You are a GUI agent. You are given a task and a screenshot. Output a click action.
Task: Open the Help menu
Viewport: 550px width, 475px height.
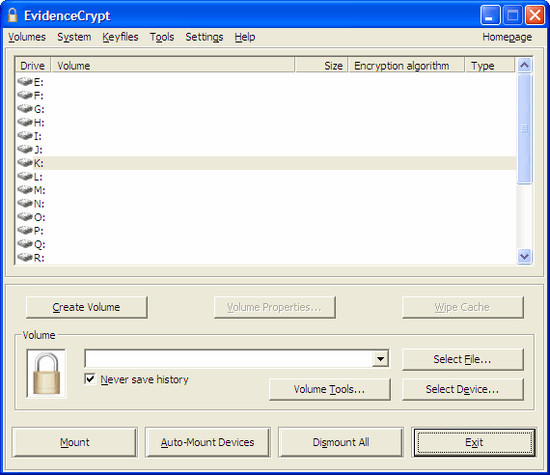(245, 37)
